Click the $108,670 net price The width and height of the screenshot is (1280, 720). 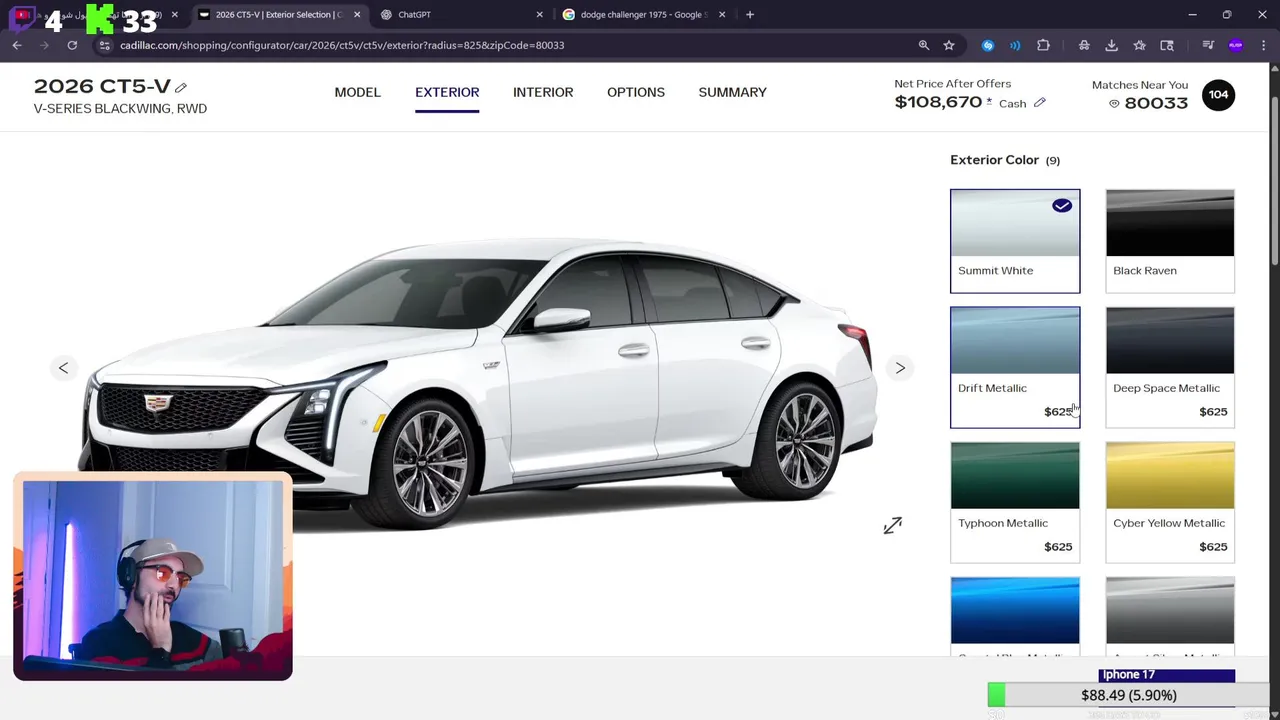[x=938, y=102]
